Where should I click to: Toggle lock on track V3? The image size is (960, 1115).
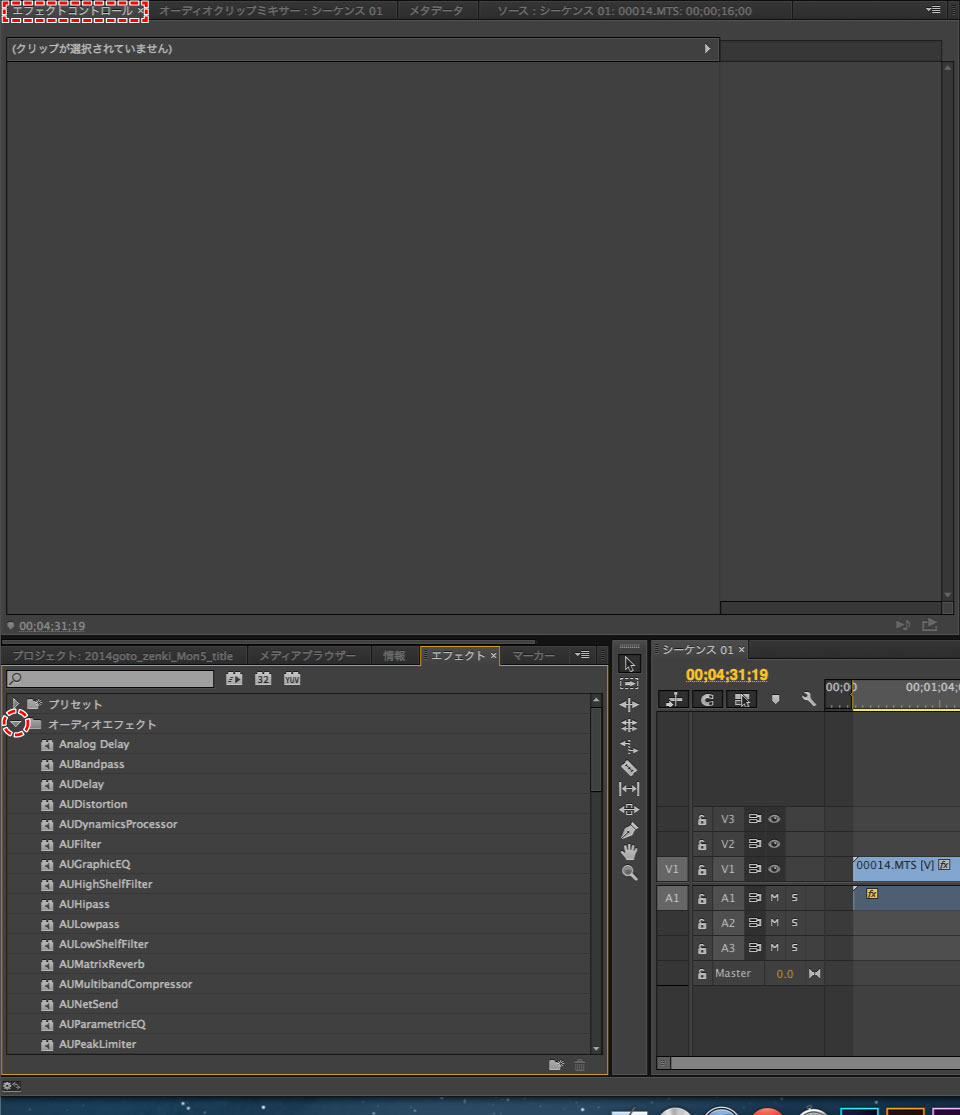(x=702, y=819)
